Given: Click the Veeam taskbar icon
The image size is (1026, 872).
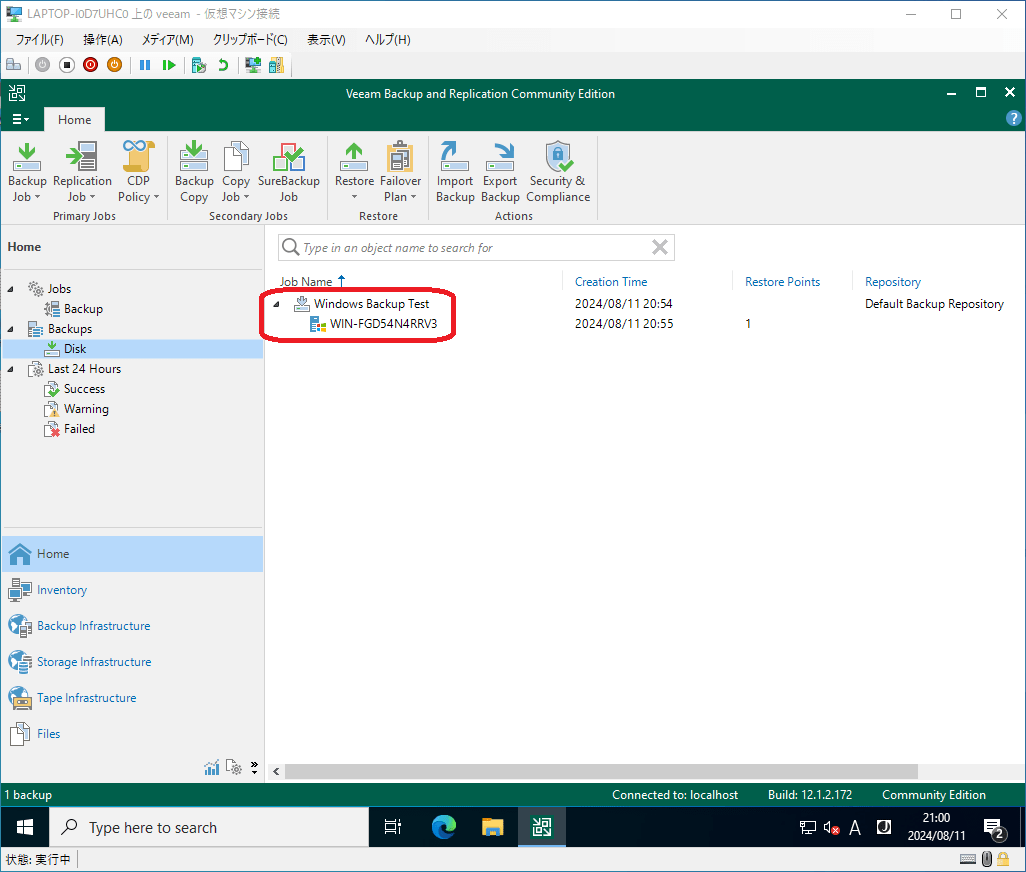Looking at the screenshot, I should coord(542,828).
